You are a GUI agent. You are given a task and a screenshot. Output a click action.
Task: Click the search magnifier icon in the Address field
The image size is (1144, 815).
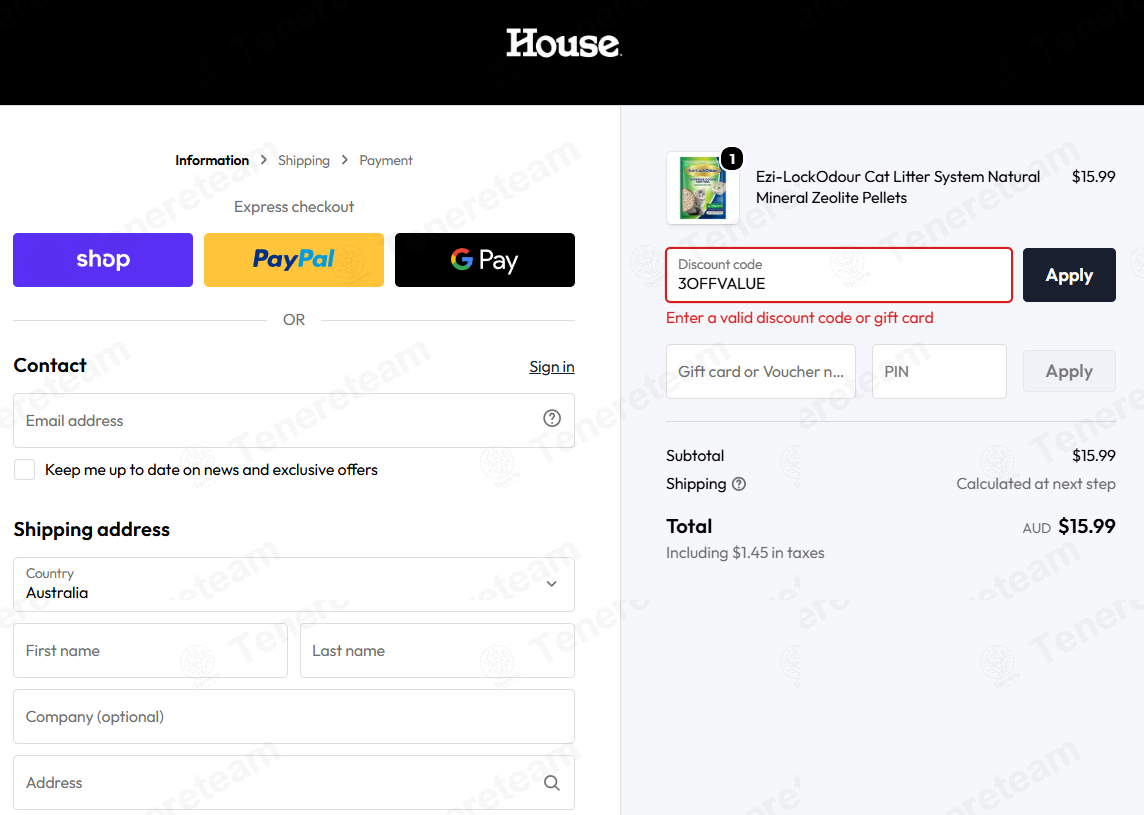pos(552,783)
